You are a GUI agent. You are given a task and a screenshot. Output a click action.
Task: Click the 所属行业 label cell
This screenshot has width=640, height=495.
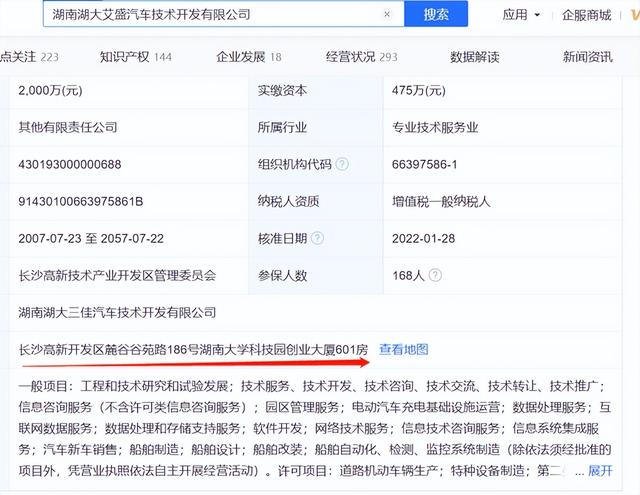click(316, 127)
